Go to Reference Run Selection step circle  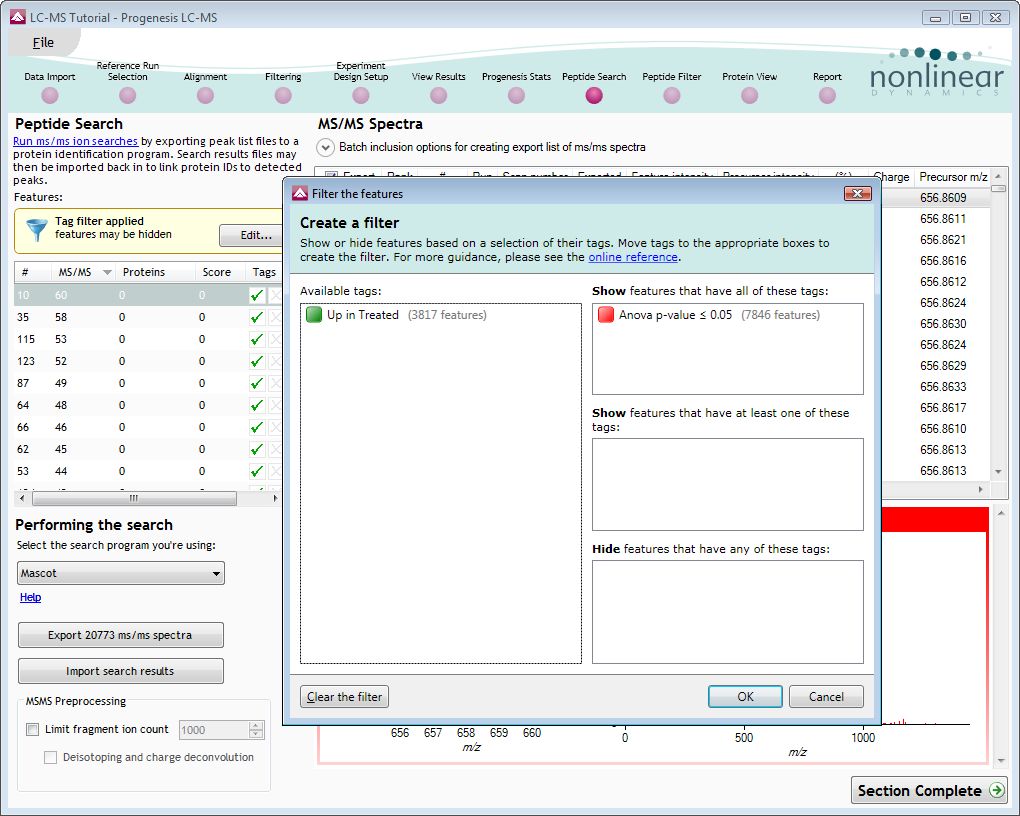point(128,96)
